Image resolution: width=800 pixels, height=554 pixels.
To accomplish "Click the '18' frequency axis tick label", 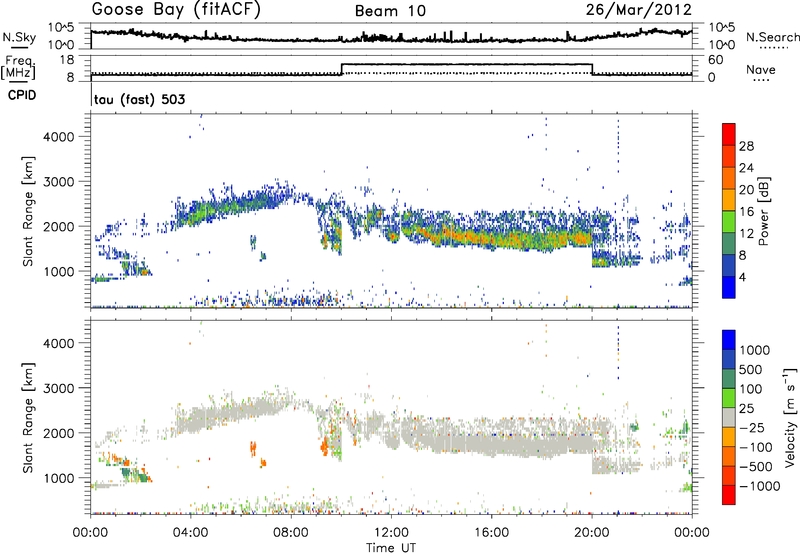I will [67, 60].
